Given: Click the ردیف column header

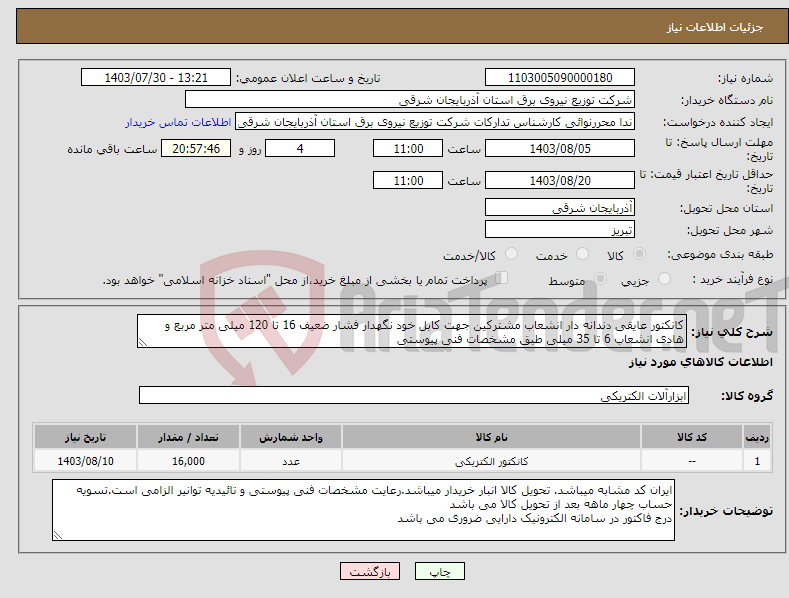Looking at the screenshot, I should (x=757, y=437).
